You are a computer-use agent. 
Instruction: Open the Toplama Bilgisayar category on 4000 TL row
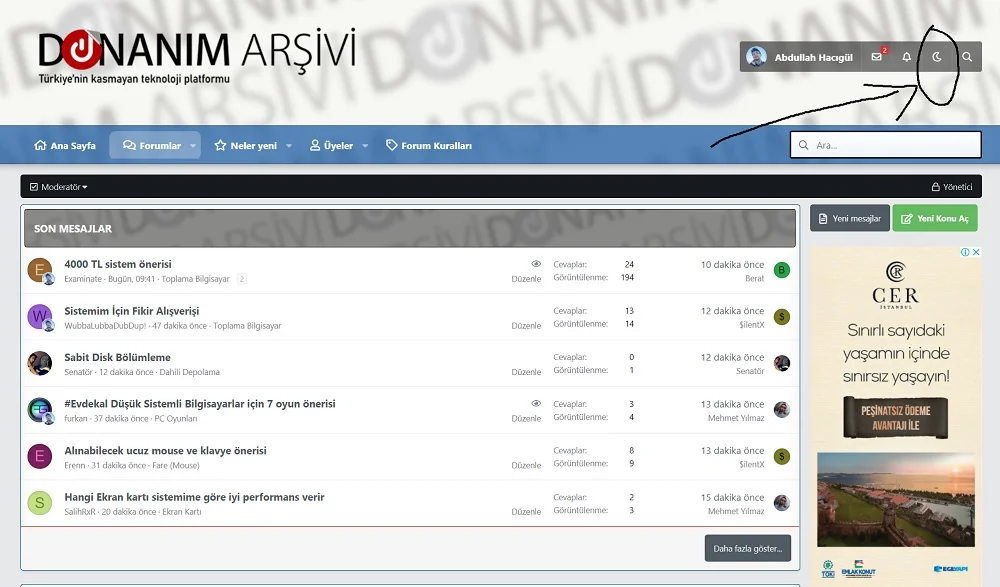195,279
